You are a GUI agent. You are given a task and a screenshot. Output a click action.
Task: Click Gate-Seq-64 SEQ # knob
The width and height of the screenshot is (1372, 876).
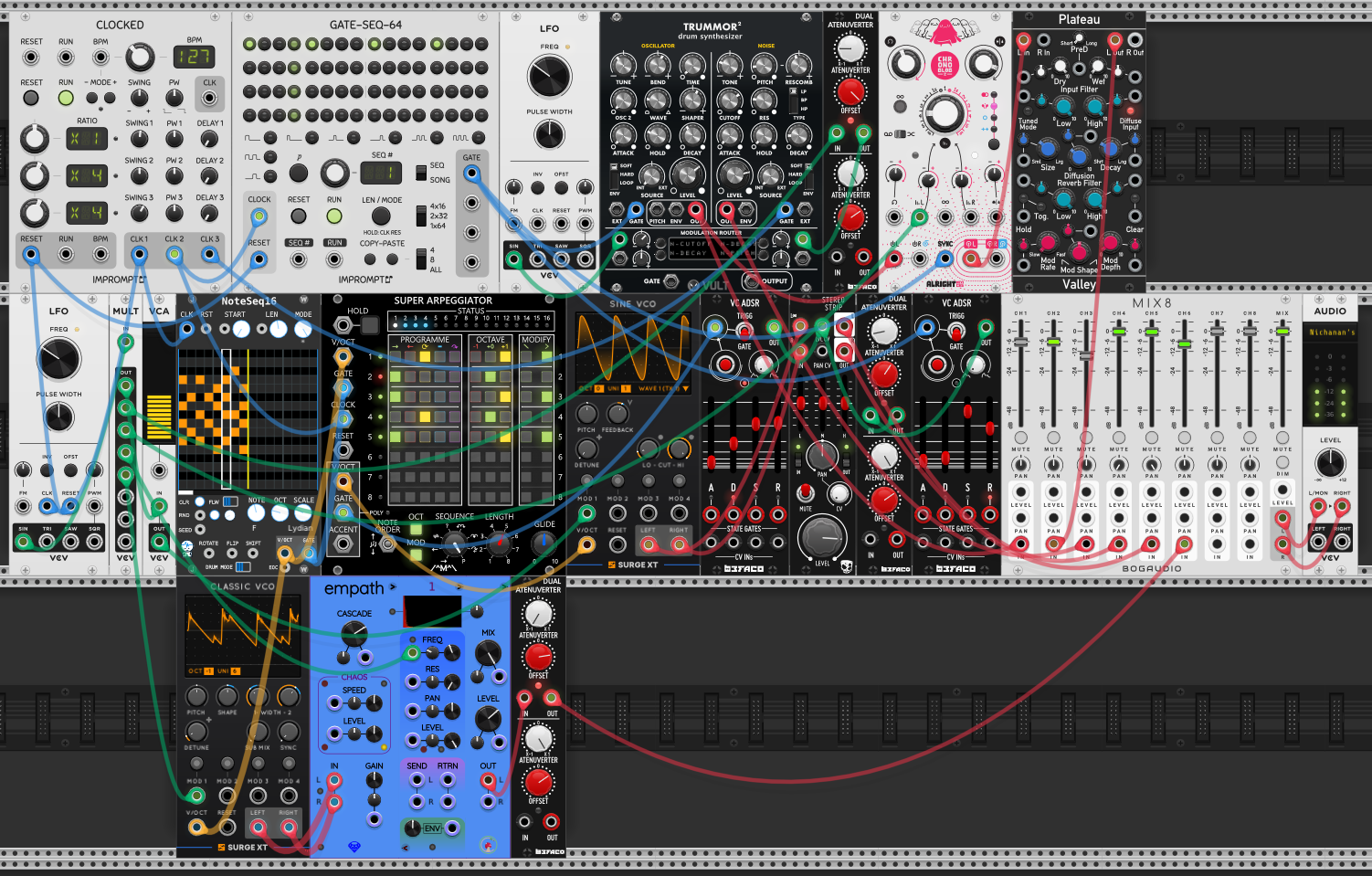(334, 173)
